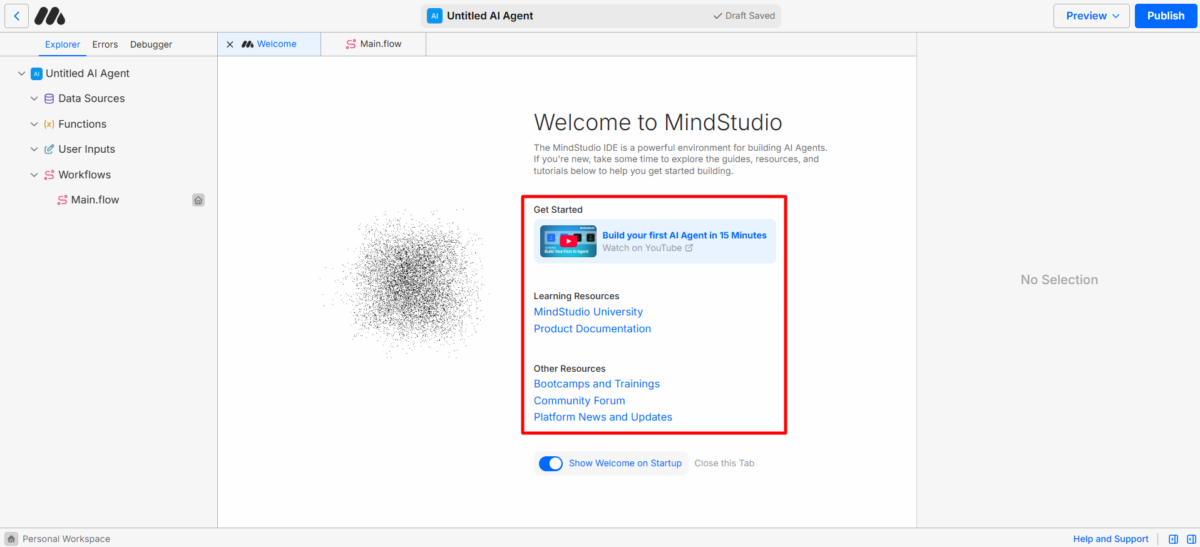Screen dimensions: 1200x547
Task: Select Functions tree label
Action: point(82,124)
